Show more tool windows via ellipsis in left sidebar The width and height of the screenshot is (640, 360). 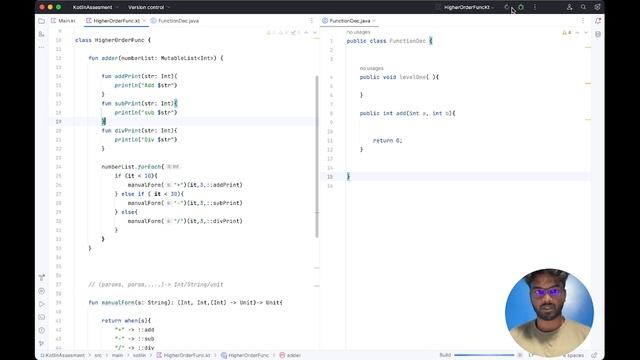(x=42, y=47)
